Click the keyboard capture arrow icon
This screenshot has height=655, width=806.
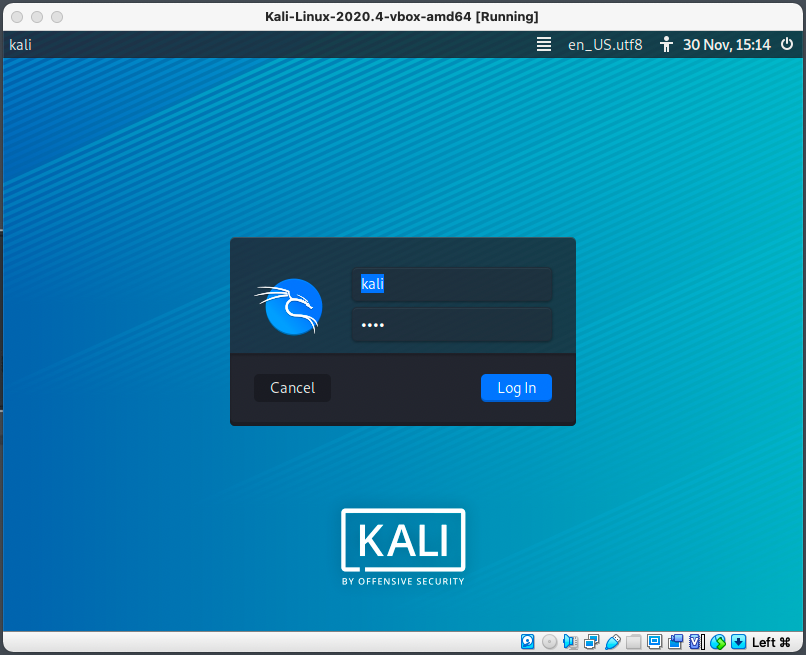tap(738, 641)
